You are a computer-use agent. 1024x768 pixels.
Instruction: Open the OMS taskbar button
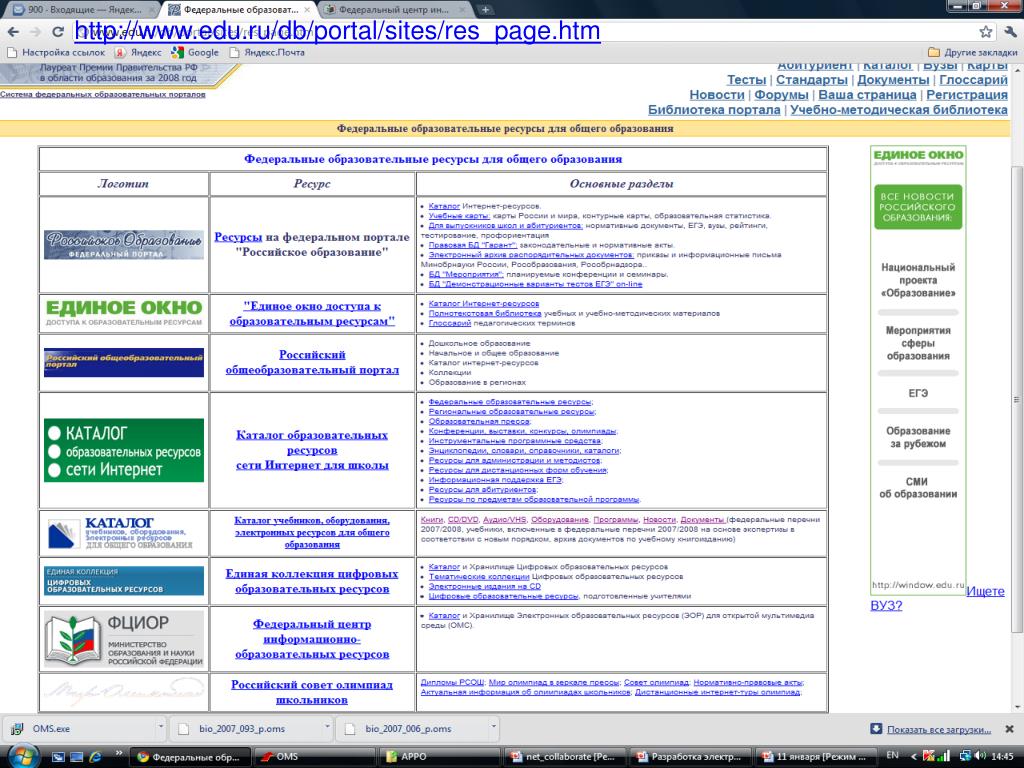313,756
